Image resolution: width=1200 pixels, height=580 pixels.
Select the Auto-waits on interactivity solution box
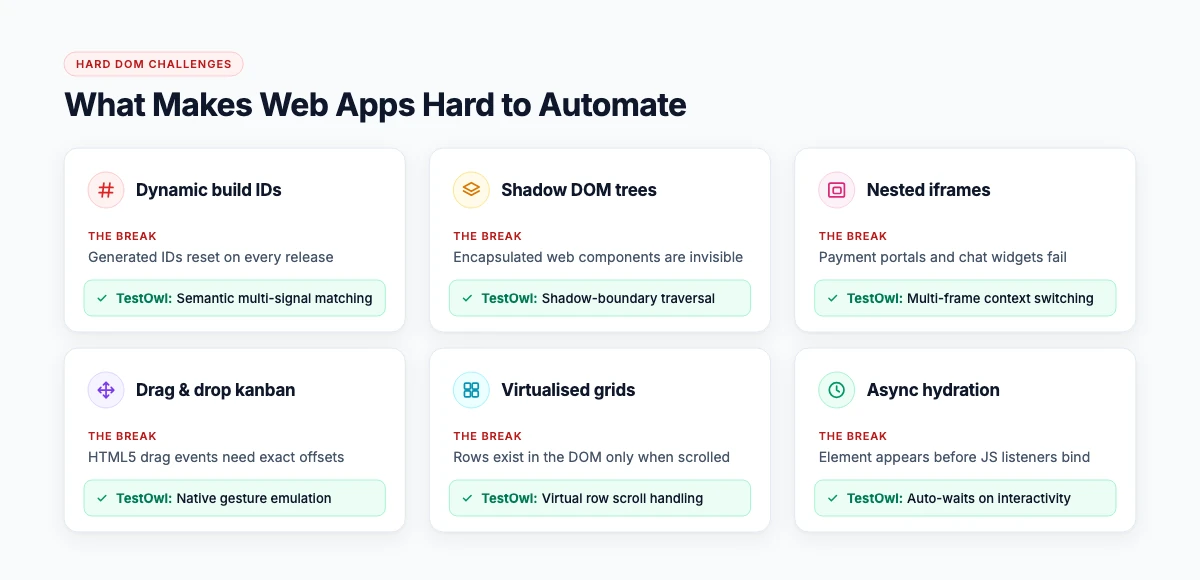(x=965, y=498)
